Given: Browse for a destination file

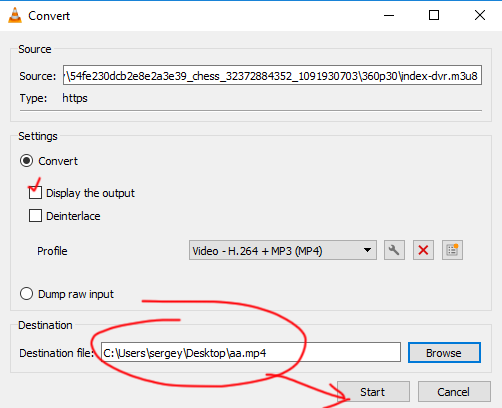Looking at the screenshot, I should click(444, 352).
